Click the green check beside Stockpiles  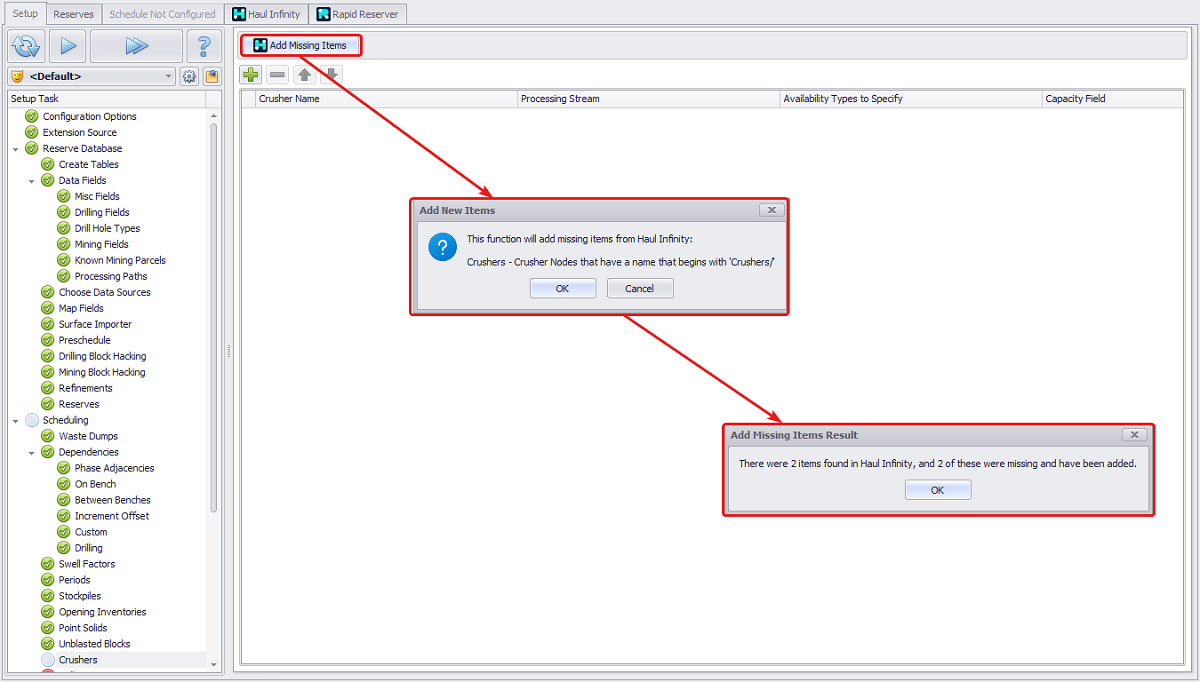coord(48,596)
